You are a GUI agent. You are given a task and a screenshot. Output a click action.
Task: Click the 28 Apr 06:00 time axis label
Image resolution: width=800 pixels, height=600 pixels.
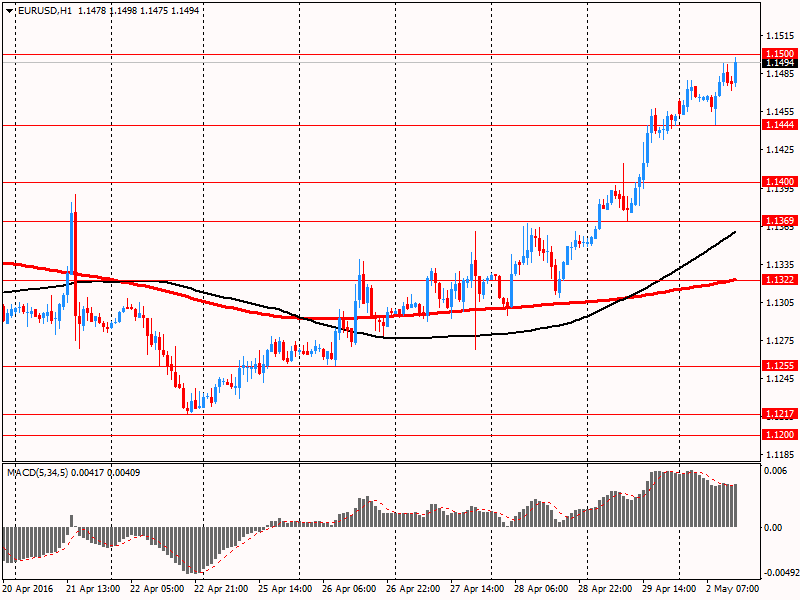541,589
